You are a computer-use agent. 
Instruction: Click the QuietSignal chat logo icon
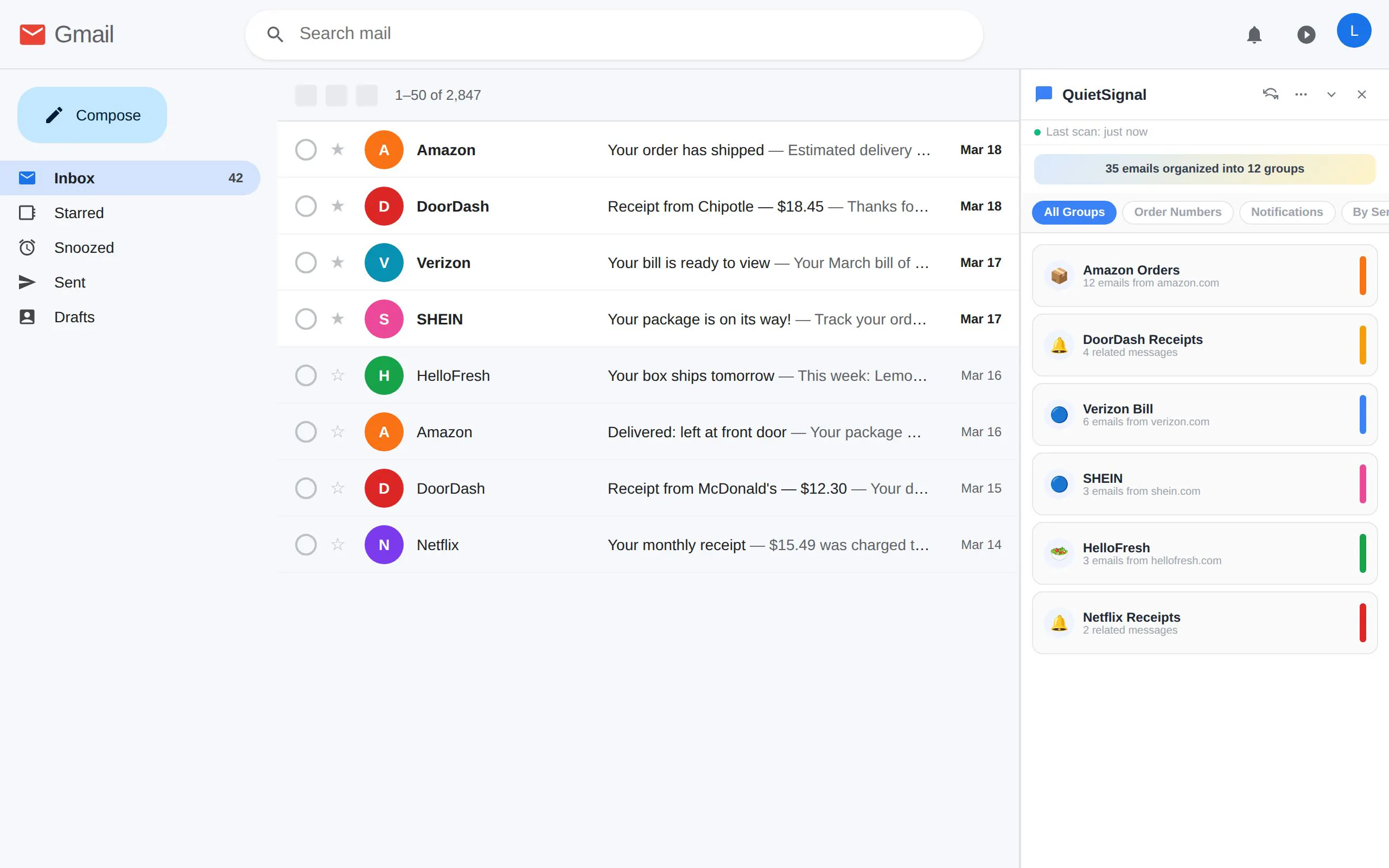(1043, 95)
